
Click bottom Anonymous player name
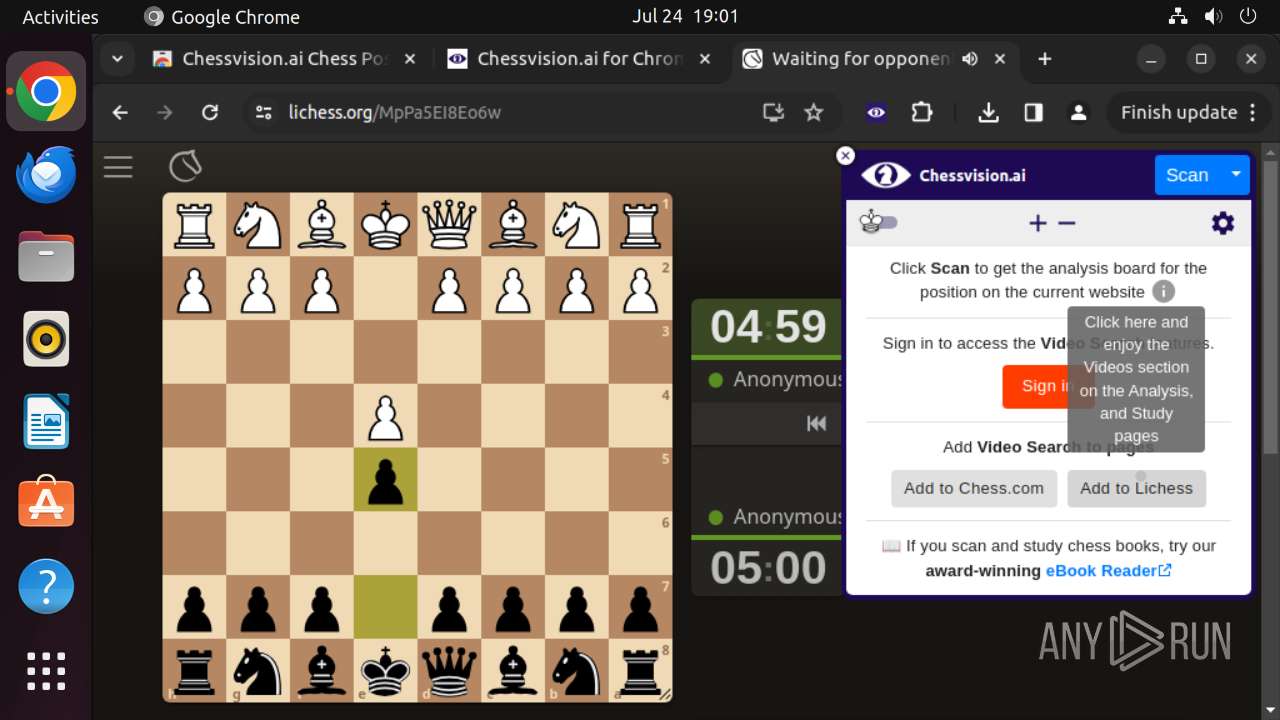click(787, 517)
